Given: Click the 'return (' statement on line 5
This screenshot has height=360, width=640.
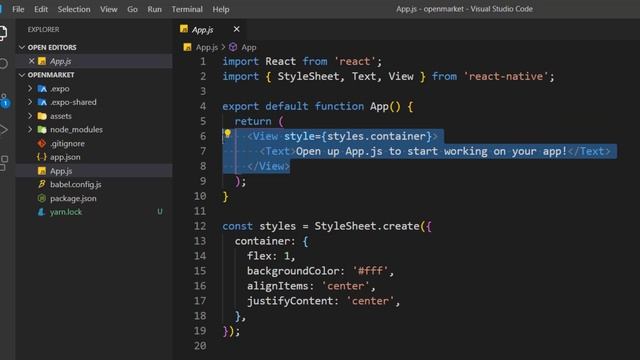Looking at the screenshot, I should coord(259,122).
